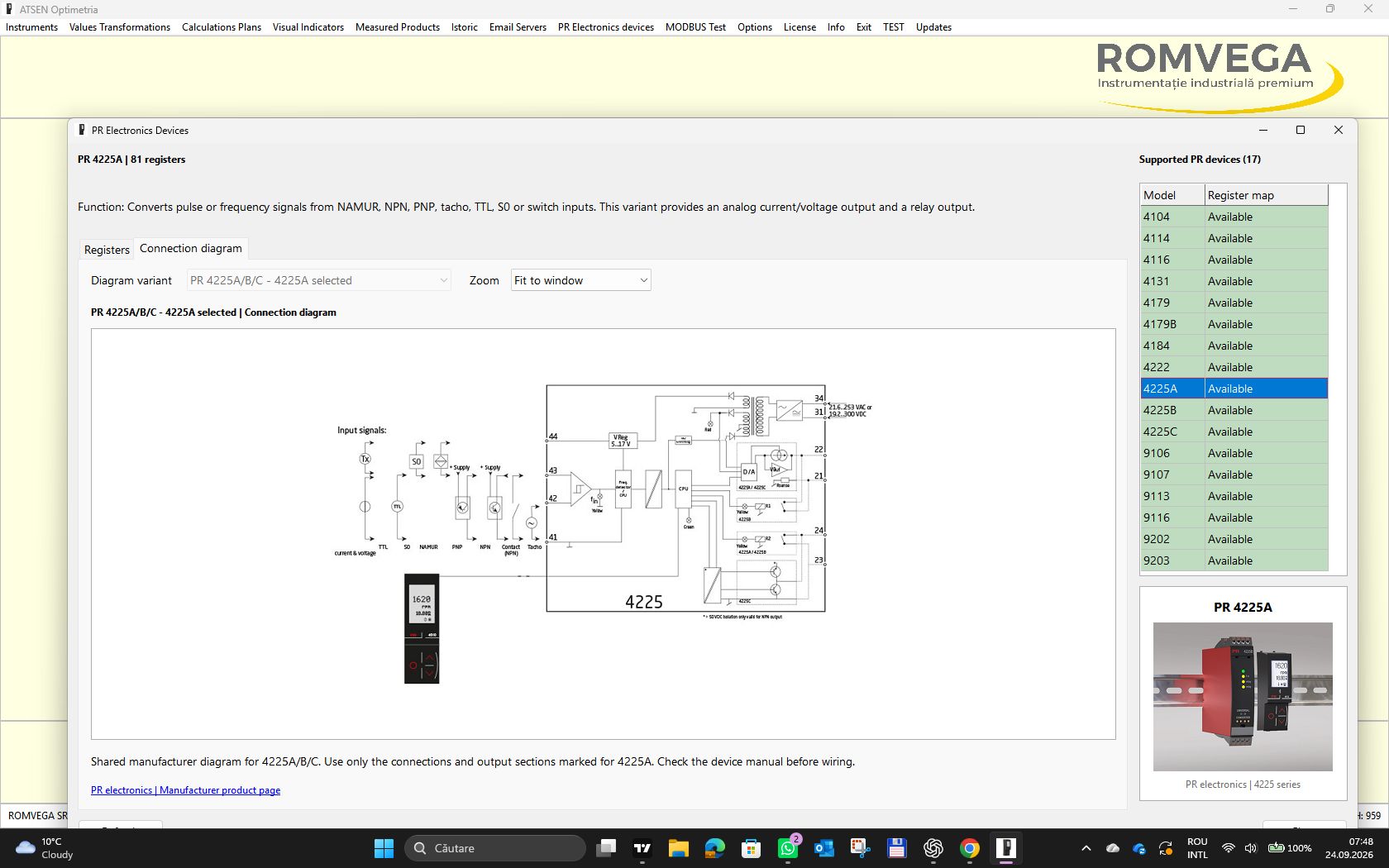Launch Google Chrome from taskbar
Viewport: 1389px width, 868px height.
point(970,848)
